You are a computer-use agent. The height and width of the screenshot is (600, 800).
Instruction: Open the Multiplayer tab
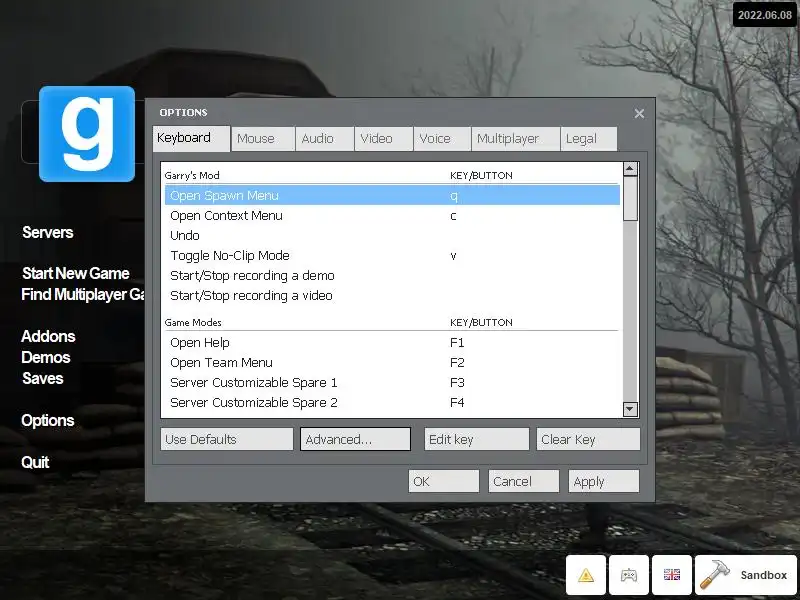pyautogui.click(x=515, y=139)
